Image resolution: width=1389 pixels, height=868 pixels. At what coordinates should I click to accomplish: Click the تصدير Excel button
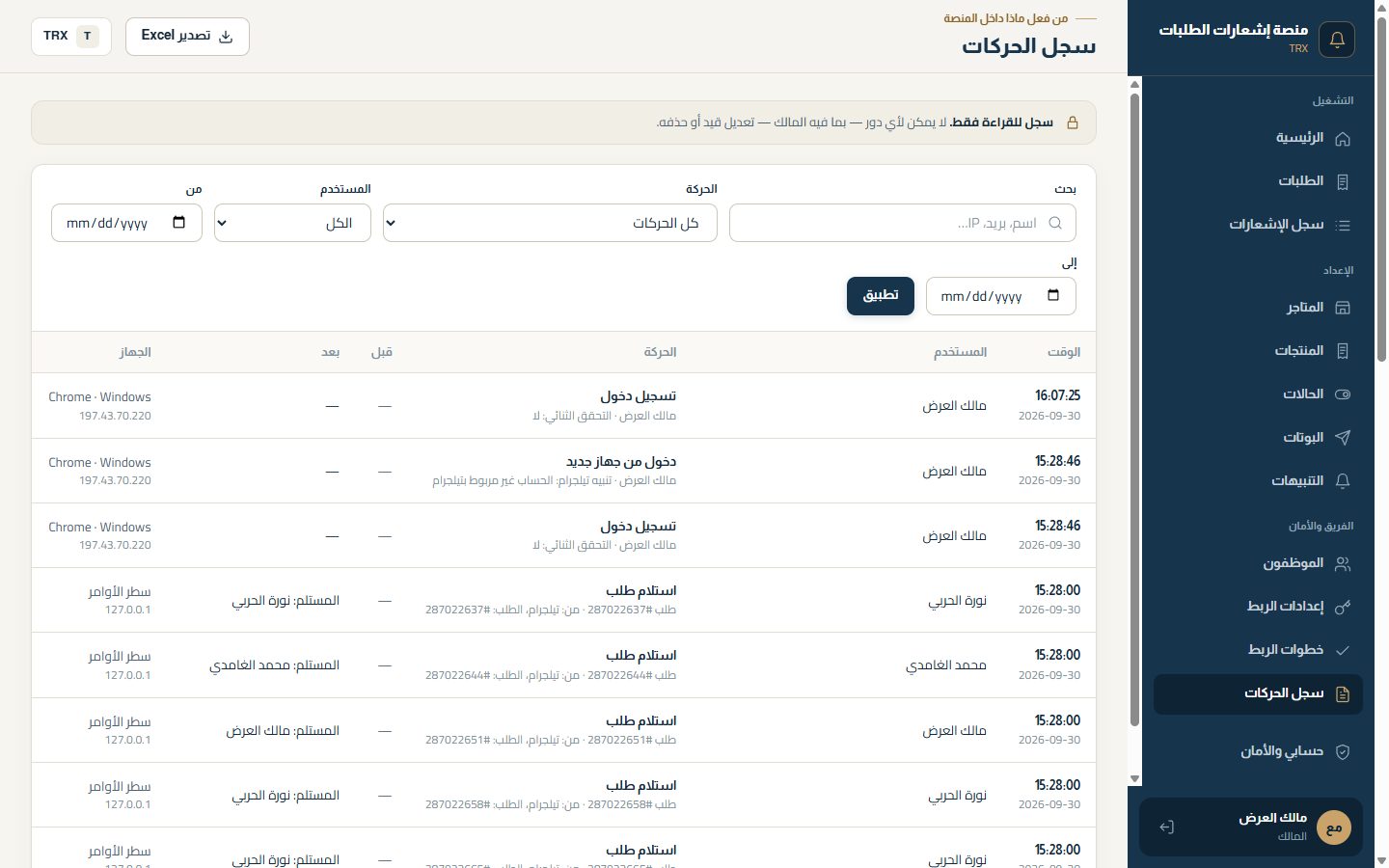click(x=187, y=37)
